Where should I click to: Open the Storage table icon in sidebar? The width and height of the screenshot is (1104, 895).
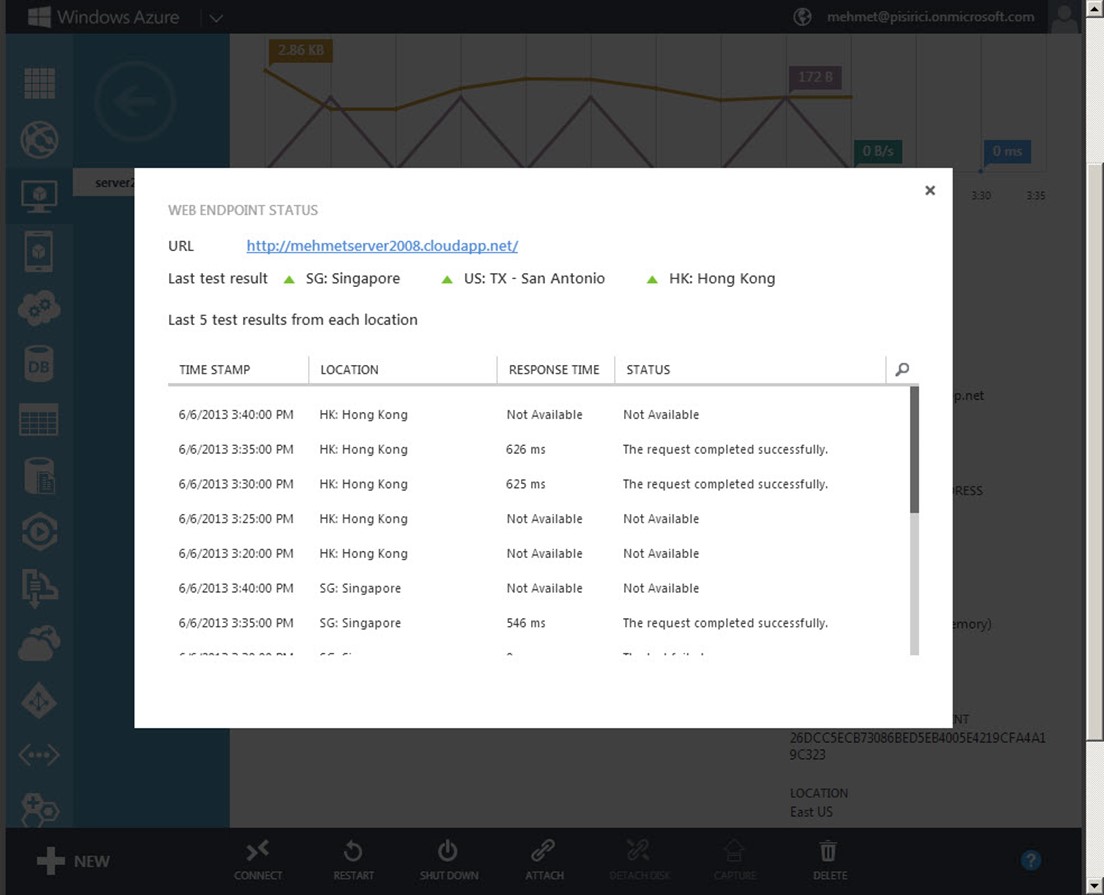click(39, 420)
